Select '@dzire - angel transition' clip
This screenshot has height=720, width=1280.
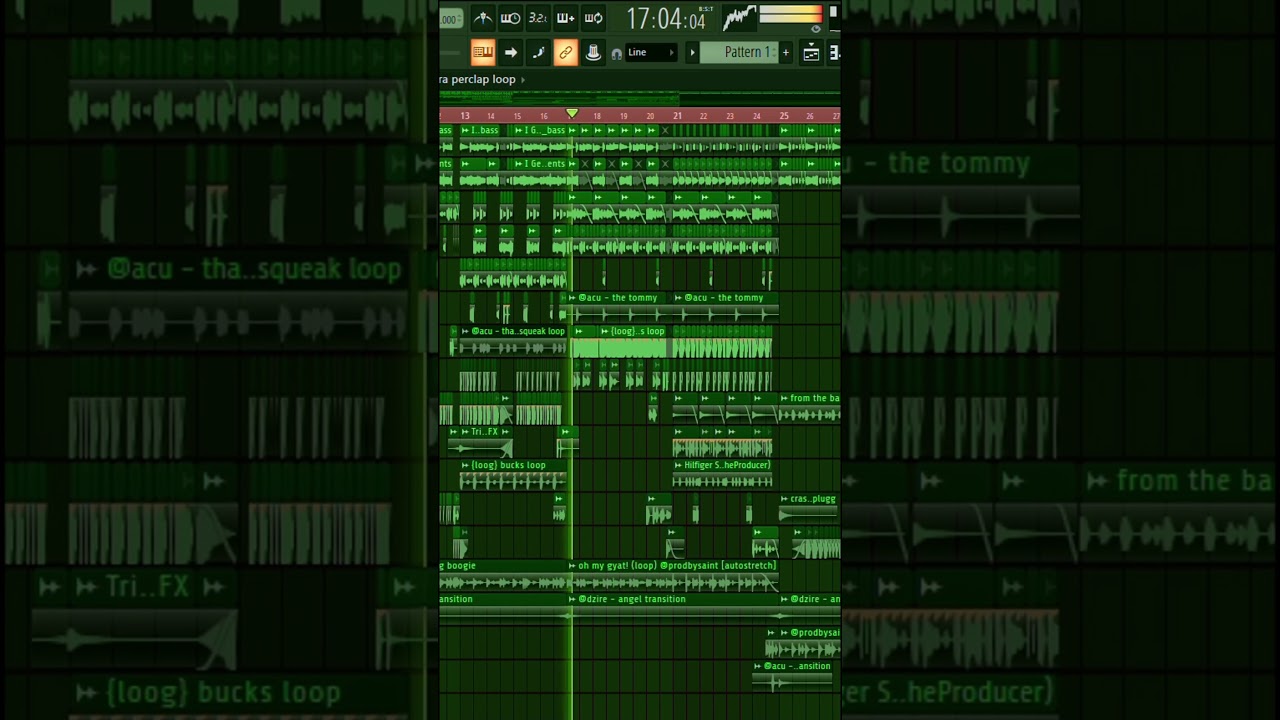click(x=673, y=610)
